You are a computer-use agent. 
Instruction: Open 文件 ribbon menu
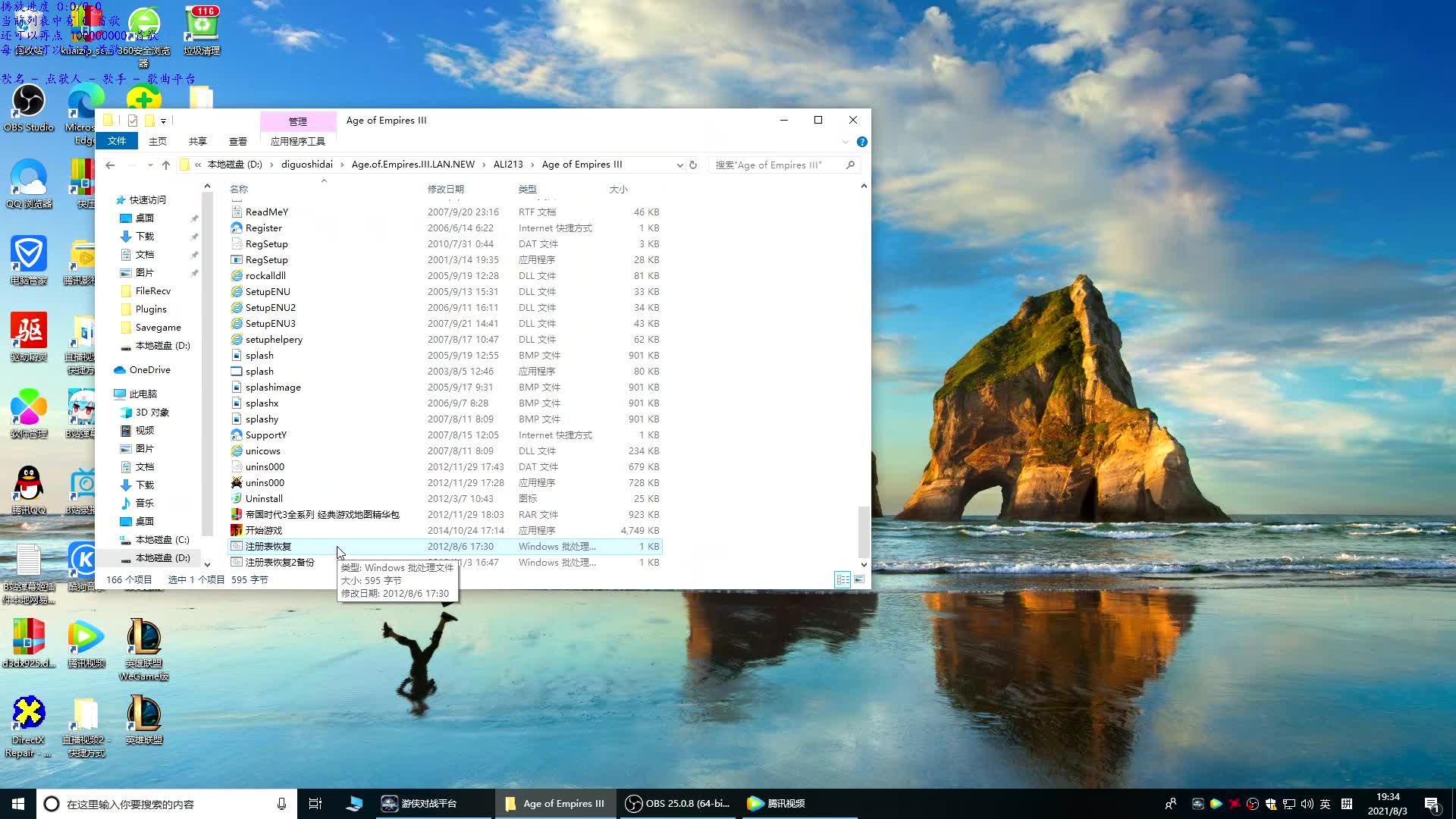117,141
